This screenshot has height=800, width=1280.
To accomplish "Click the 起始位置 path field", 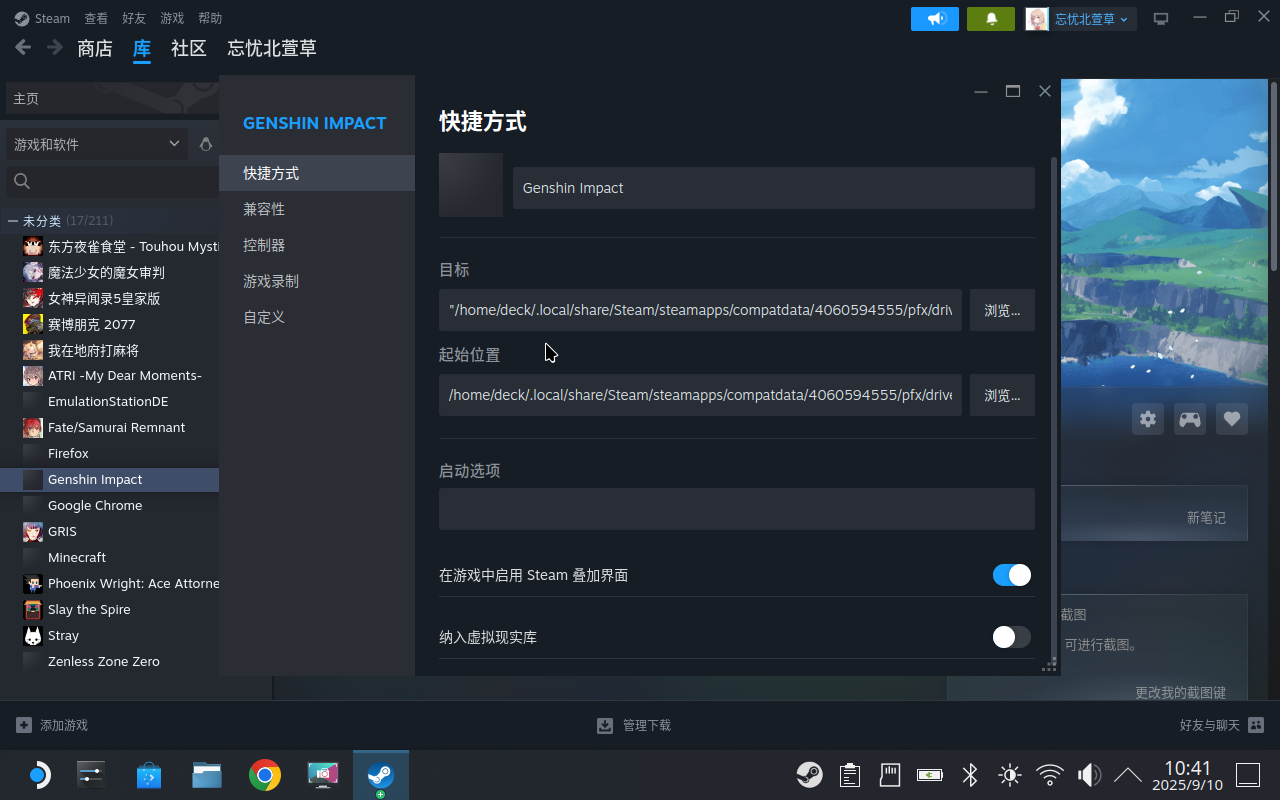I will pyautogui.click(x=700, y=395).
